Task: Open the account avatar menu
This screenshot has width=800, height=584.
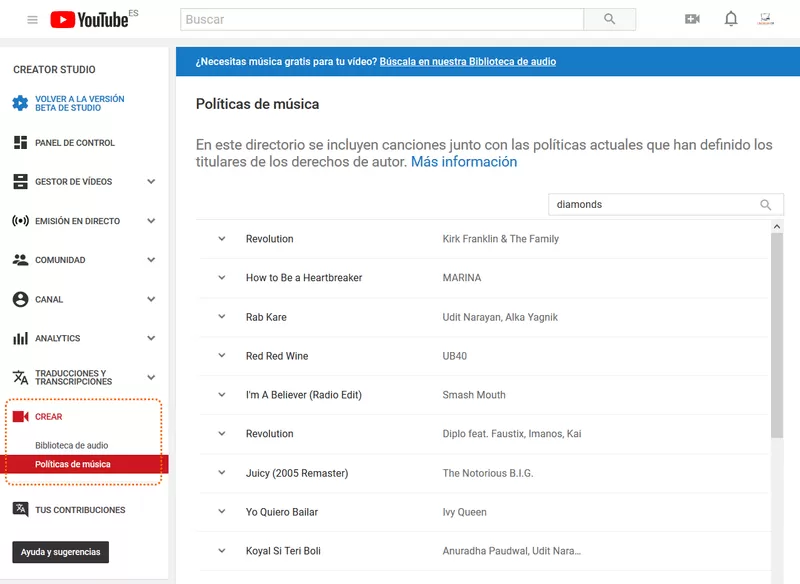Action: tap(765, 19)
